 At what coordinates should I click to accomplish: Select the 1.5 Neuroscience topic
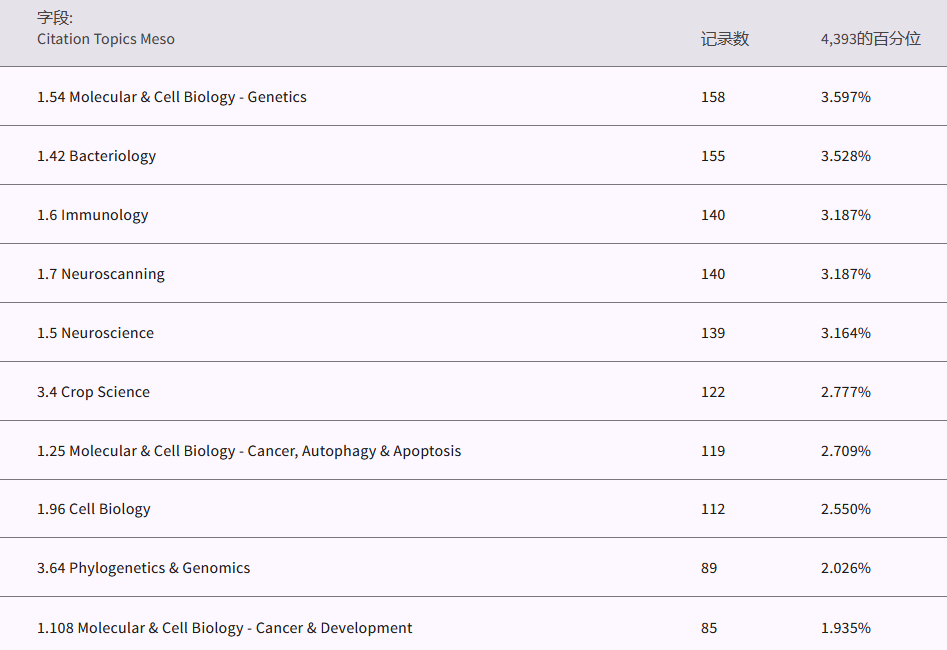96,333
